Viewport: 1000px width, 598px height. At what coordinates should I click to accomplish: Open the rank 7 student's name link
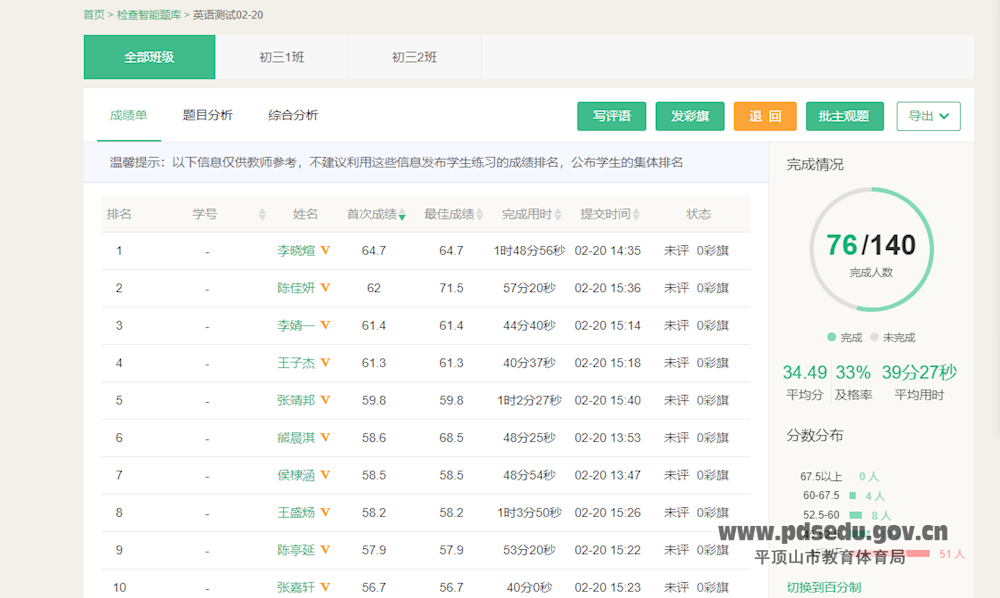[x=296, y=475]
